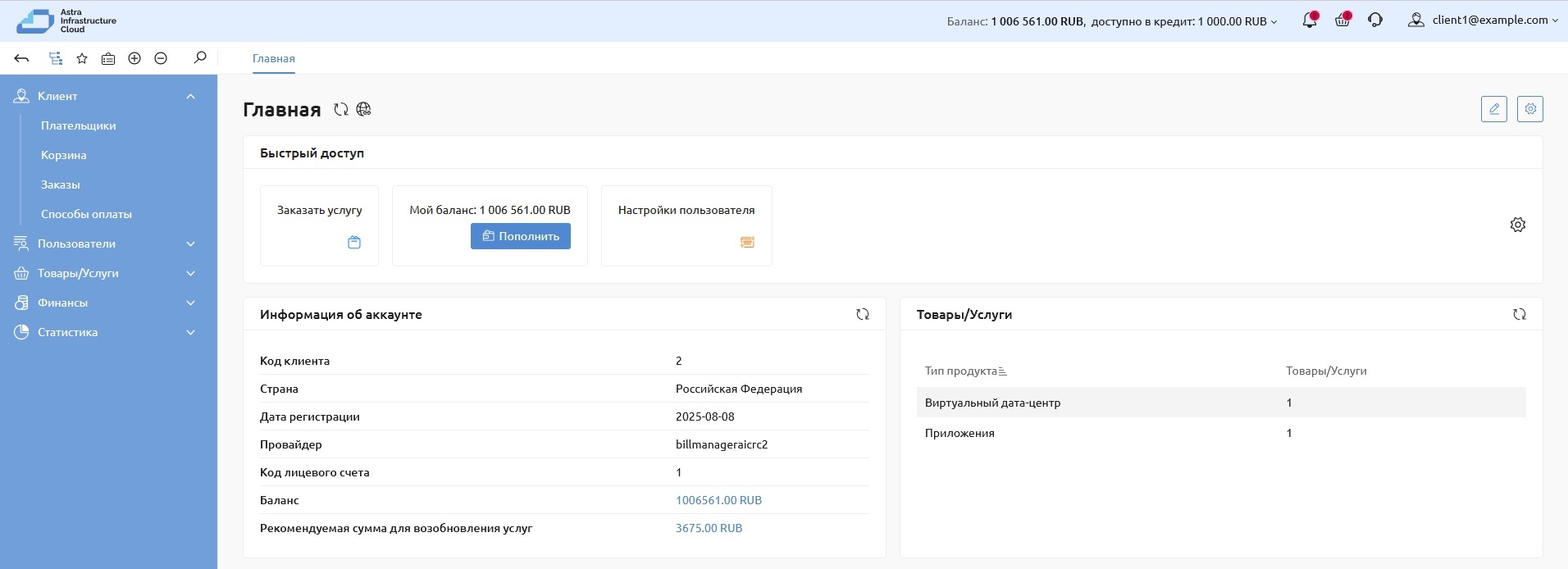Open the client1@example.com account menu
Image resolution: width=1568 pixels, height=569 pixels.
[1484, 20]
